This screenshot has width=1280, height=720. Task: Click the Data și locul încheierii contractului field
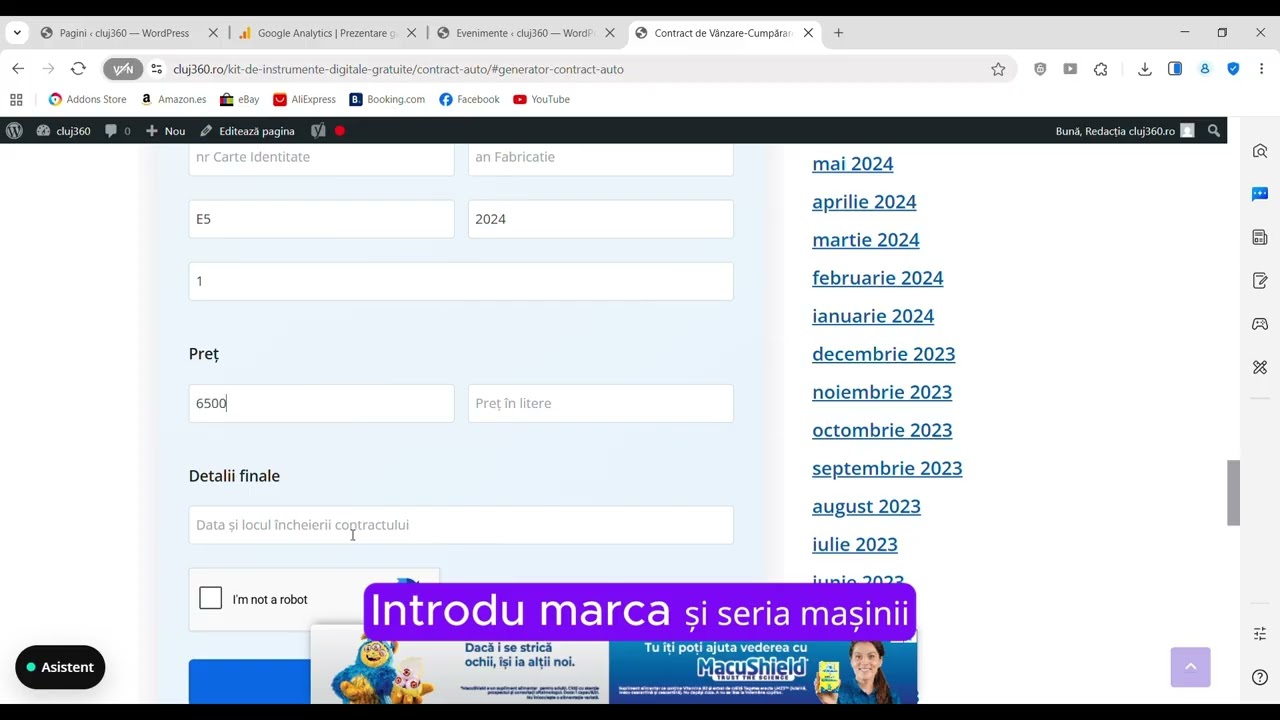point(461,525)
